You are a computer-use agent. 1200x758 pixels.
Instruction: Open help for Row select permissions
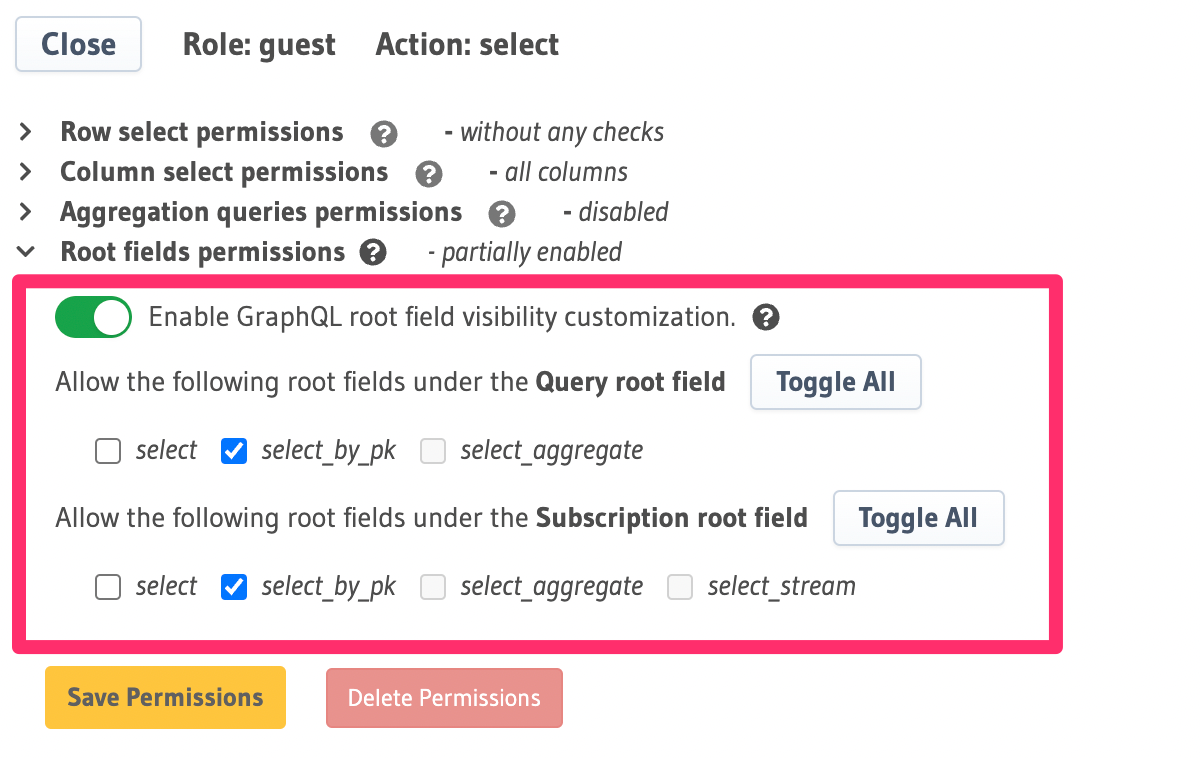click(383, 133)
